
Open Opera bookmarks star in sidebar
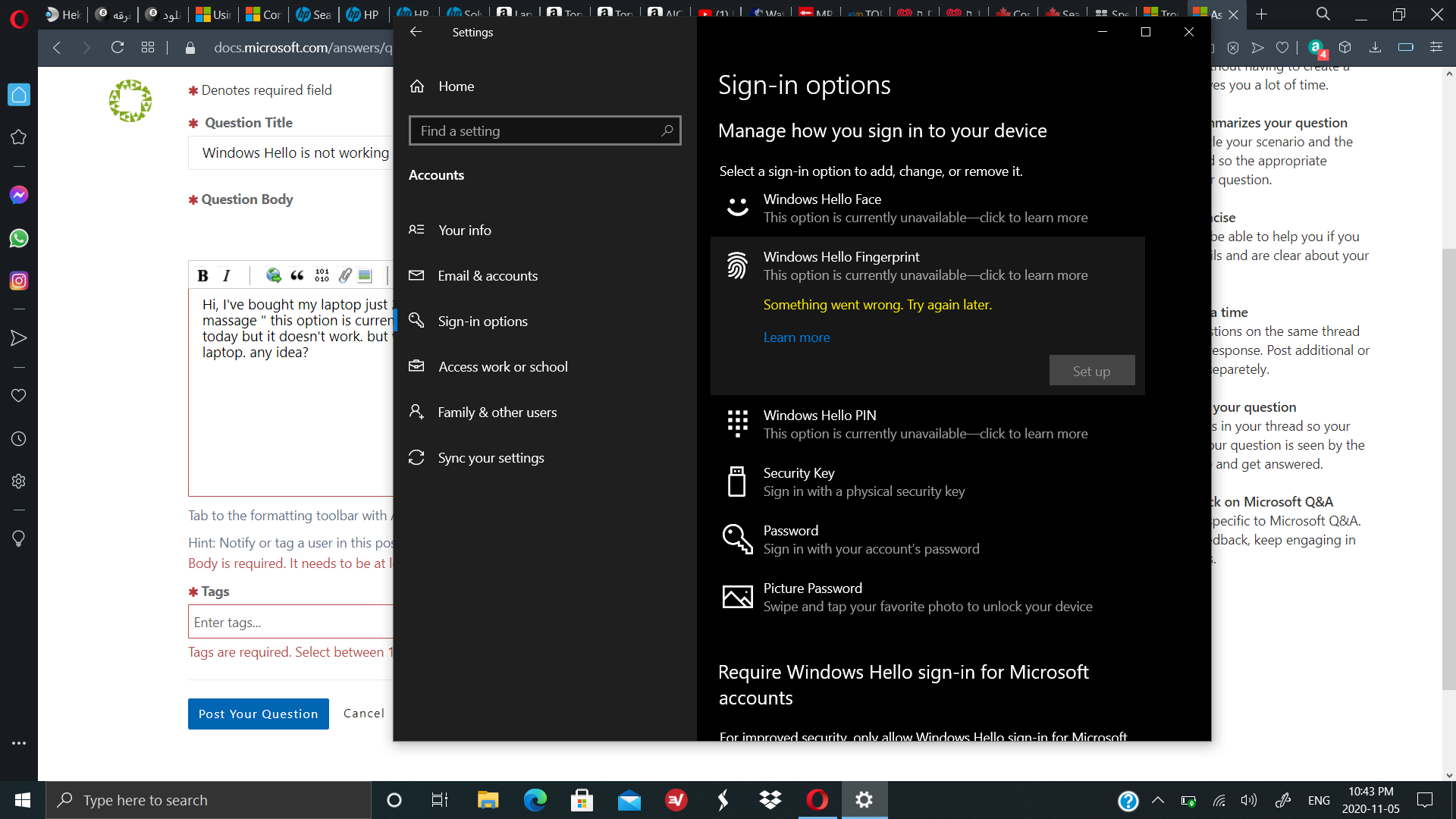tap(19, 137)
